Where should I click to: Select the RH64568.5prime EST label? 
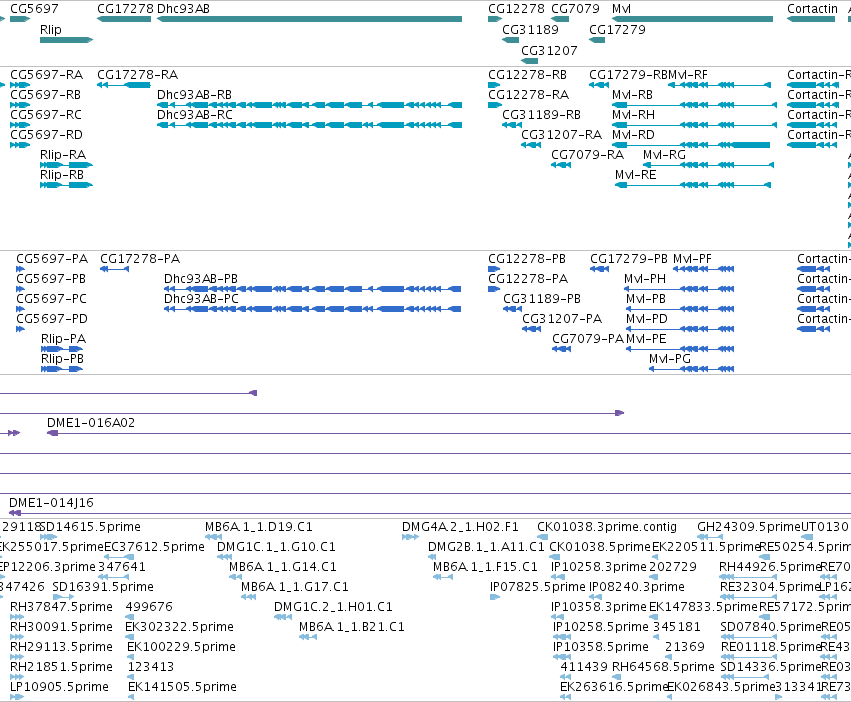pyautogui.click(x=663, y=667)
